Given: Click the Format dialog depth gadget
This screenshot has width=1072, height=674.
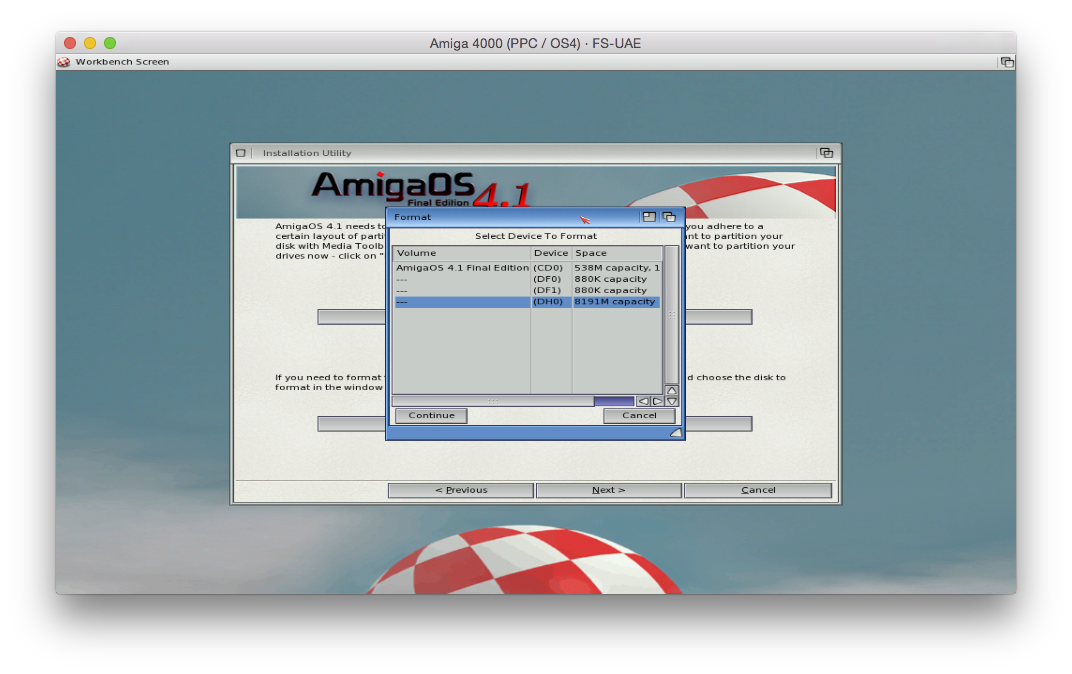Looking at the screenshot, I should [x=669, y=217].
